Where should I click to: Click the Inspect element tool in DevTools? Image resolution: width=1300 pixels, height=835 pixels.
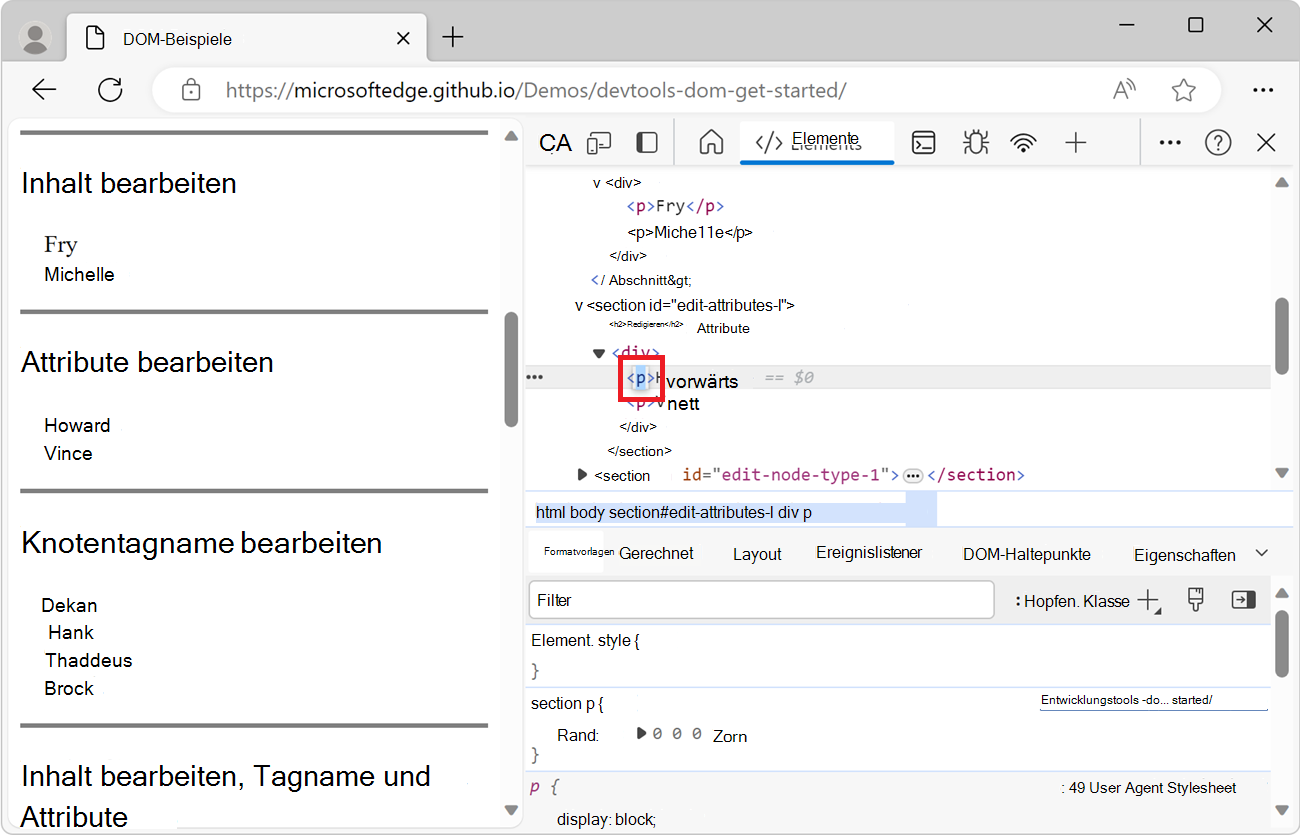(555, 143)
